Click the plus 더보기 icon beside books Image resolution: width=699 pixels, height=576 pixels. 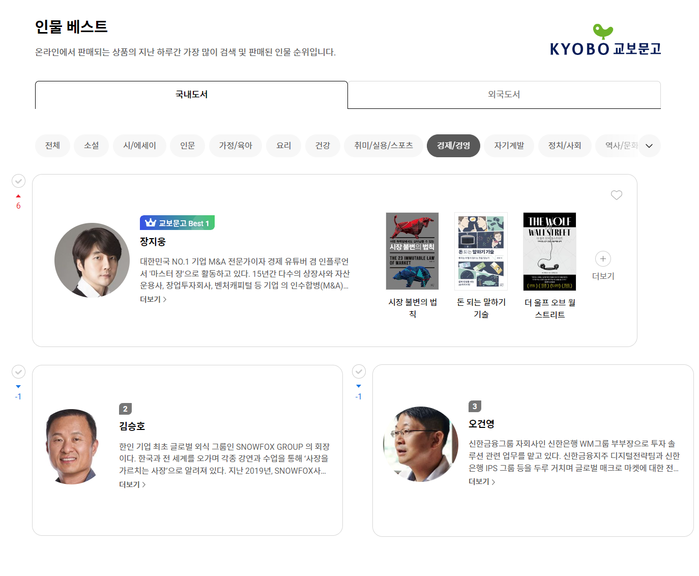[x=603, y=259]
